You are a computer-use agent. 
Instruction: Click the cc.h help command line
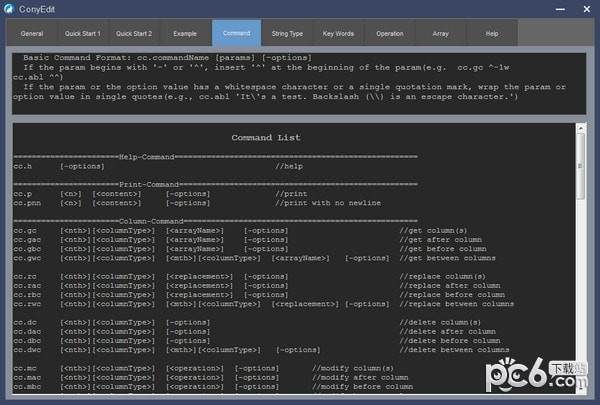(60, 166)
